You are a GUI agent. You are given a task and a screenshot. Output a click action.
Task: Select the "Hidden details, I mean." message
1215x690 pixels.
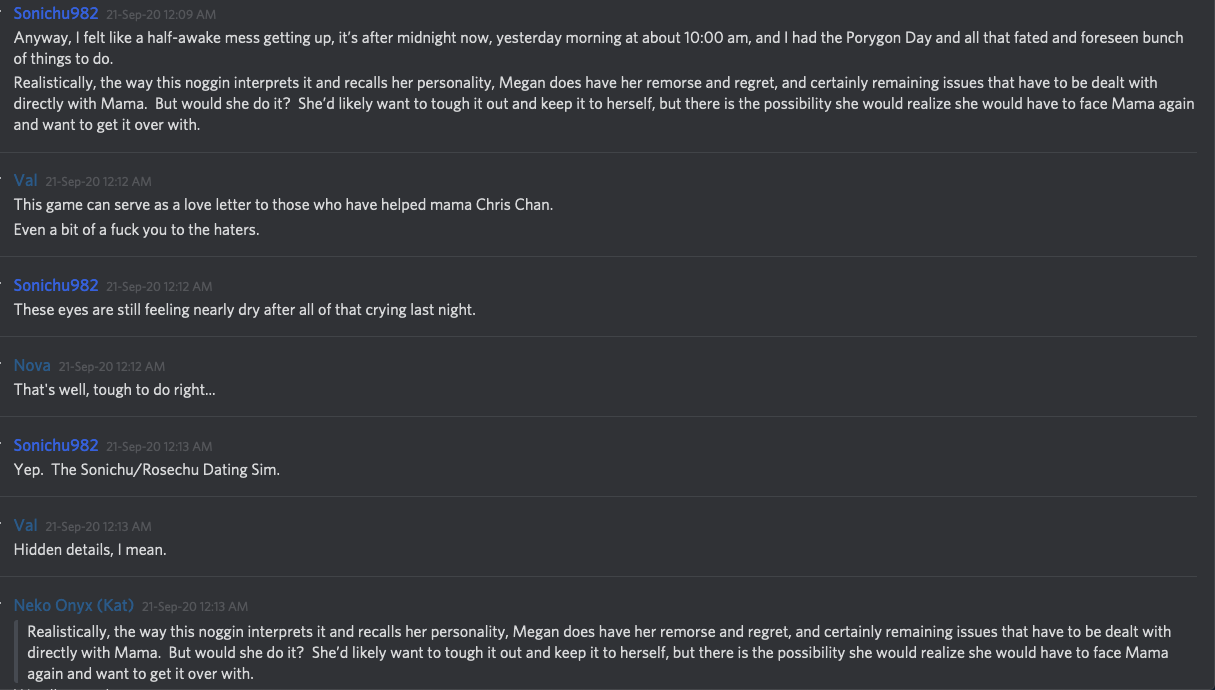tap(89, 550)
